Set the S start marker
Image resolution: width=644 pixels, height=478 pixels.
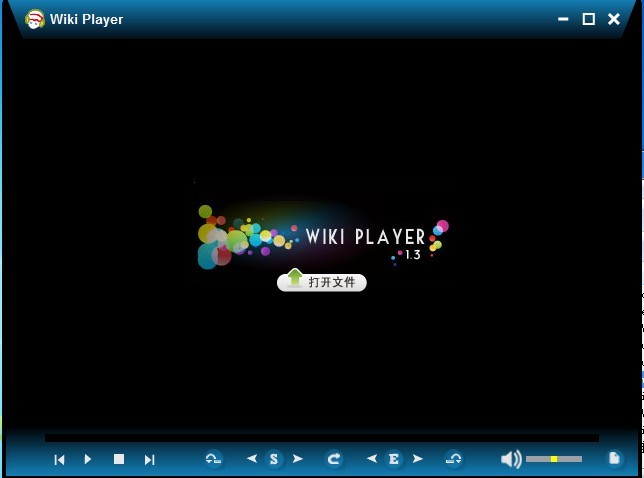point(274,459)
